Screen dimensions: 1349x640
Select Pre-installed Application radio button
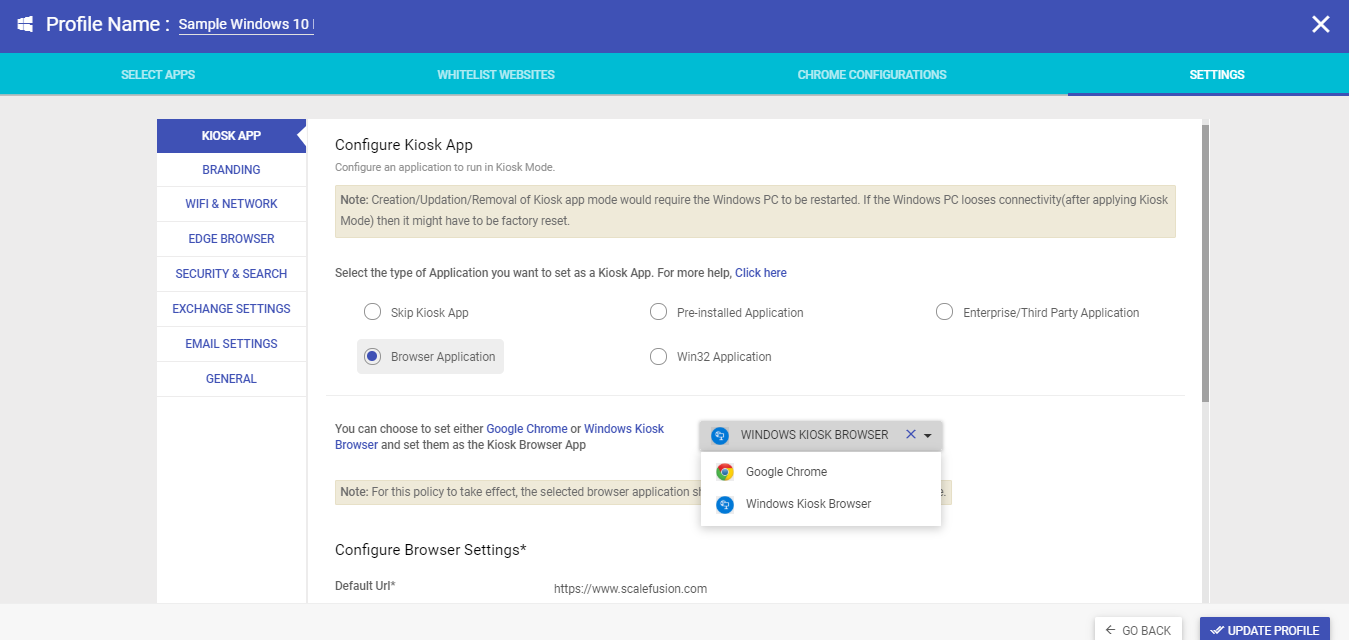(x=658, y=312)
